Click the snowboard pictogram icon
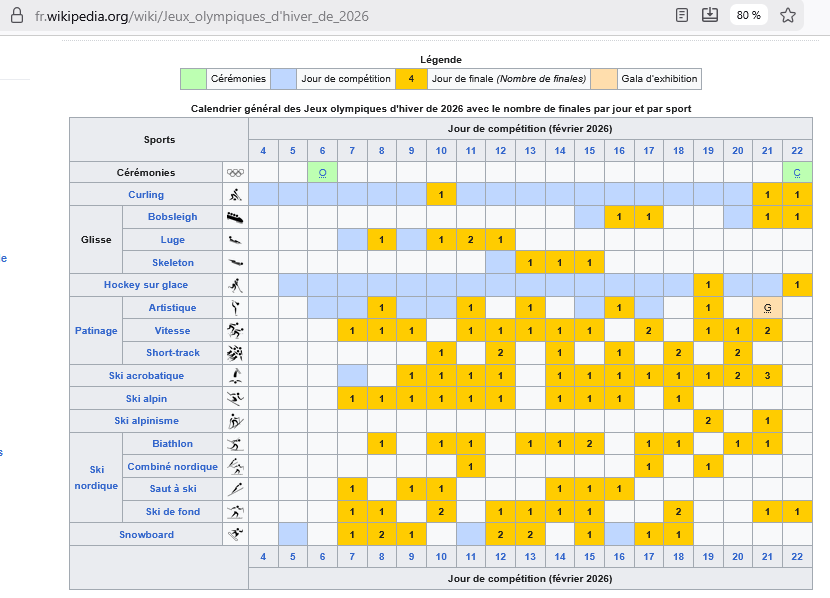830x598 pixels. 235,535
